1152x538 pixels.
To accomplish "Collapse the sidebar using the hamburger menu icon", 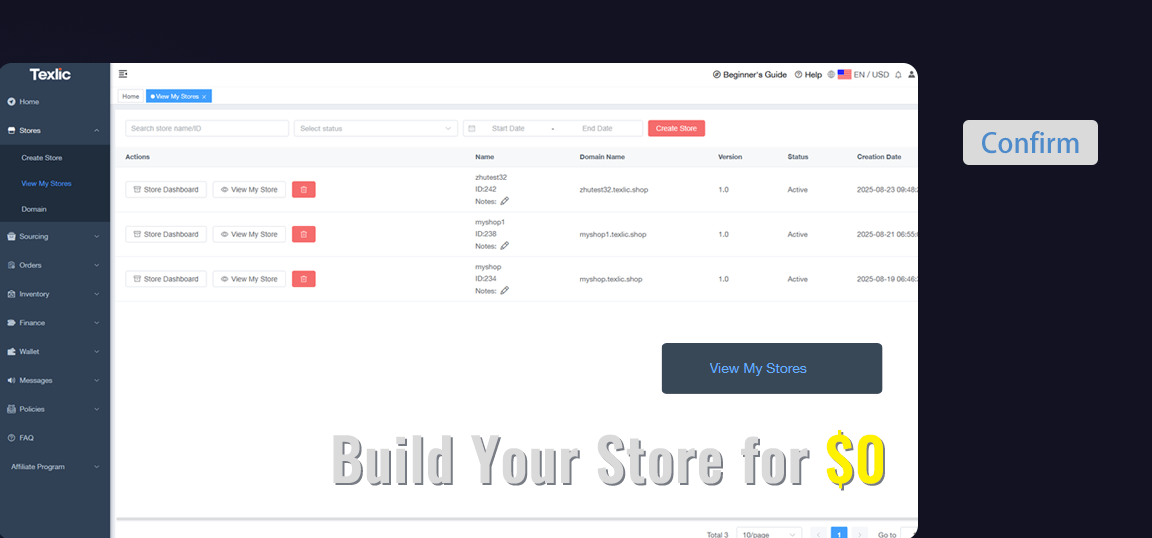I will pyautogui.click(x=123, y=74).
